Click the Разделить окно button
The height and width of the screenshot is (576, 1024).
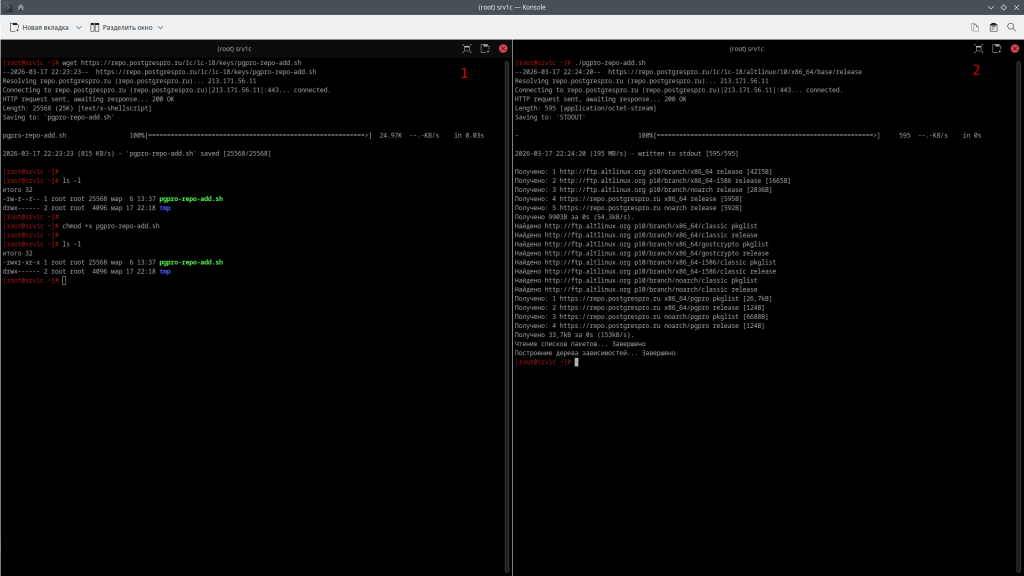coord(120,27)
